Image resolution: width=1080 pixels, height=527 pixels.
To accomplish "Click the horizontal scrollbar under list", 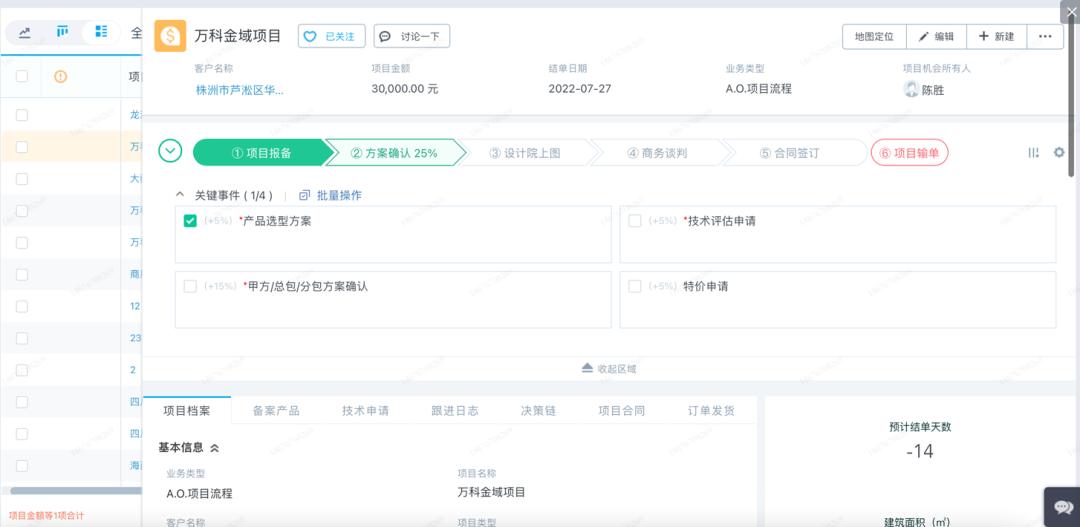I will (76, 490).
